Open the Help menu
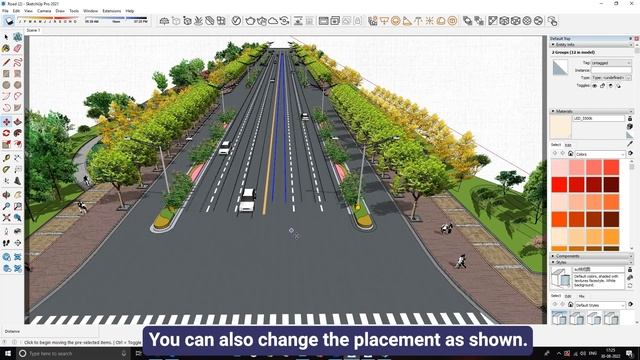 [130, 11]
